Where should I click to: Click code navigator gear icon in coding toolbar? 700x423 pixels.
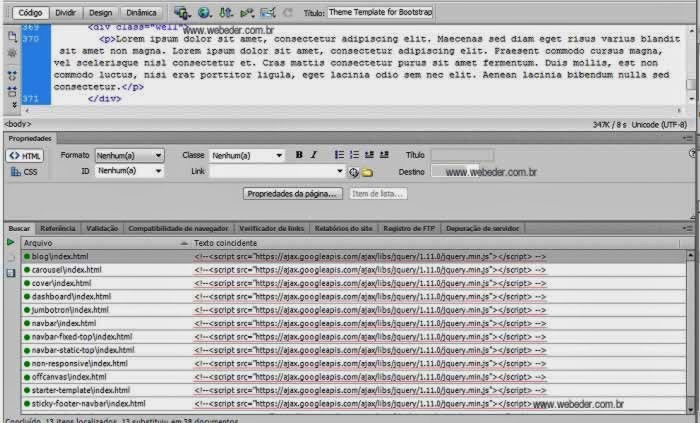point(12,53)
